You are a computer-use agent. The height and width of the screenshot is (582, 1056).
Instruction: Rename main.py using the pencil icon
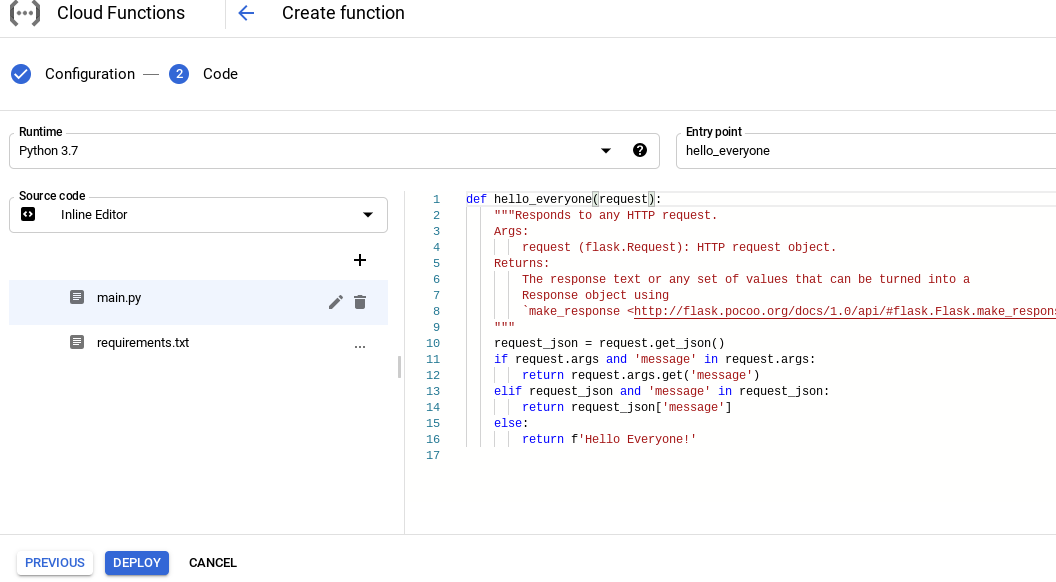point(336,302)
